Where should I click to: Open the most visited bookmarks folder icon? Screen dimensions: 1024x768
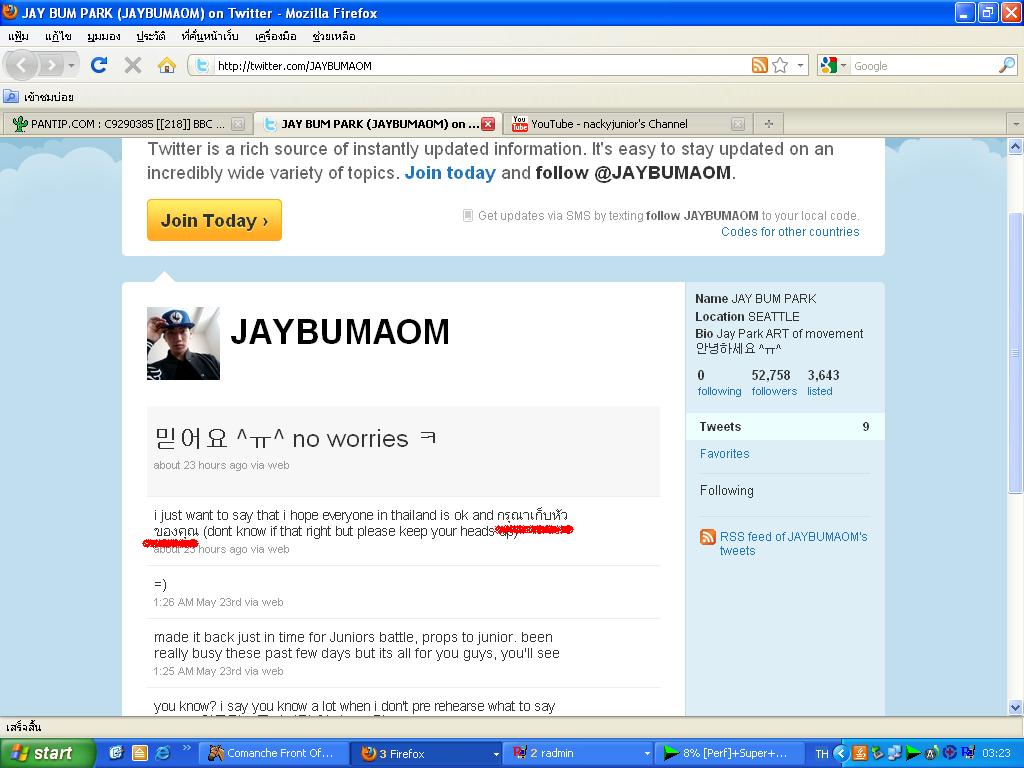tap(11, 97)
